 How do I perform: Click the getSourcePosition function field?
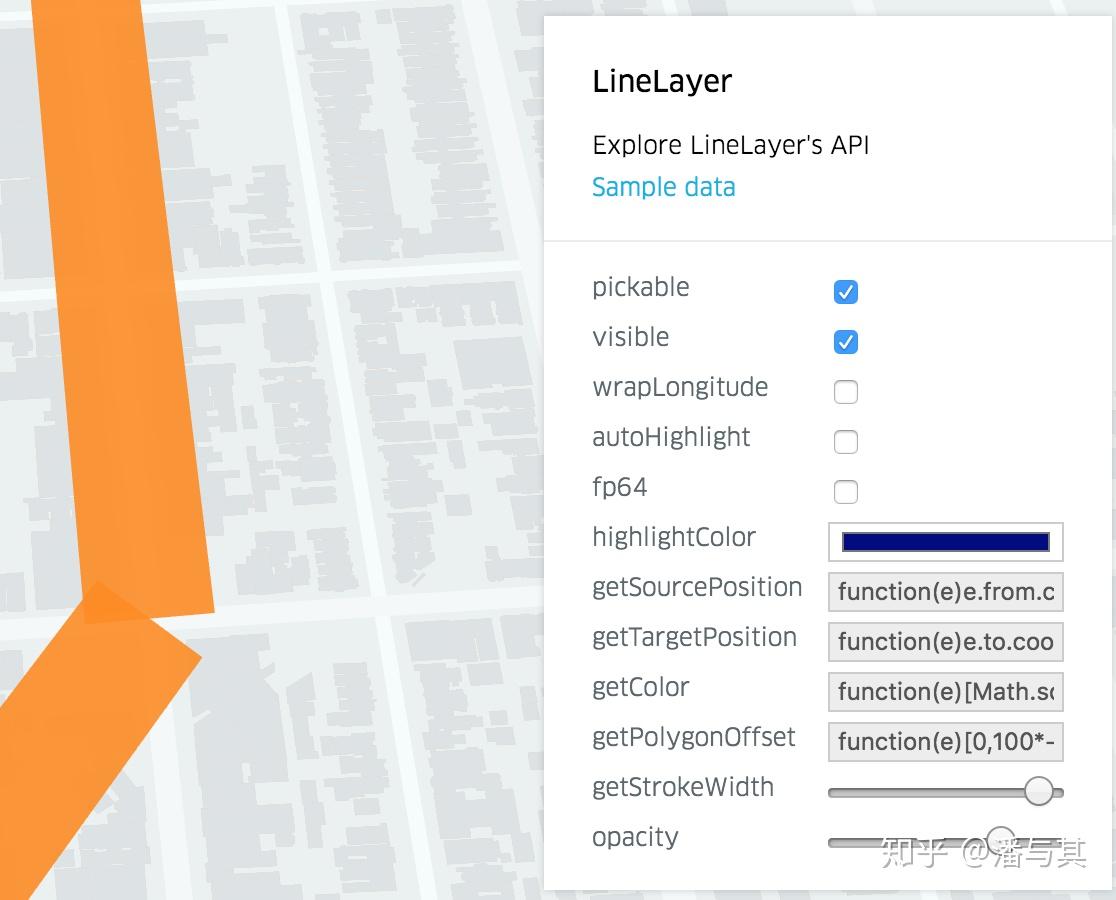pos(945,592)
